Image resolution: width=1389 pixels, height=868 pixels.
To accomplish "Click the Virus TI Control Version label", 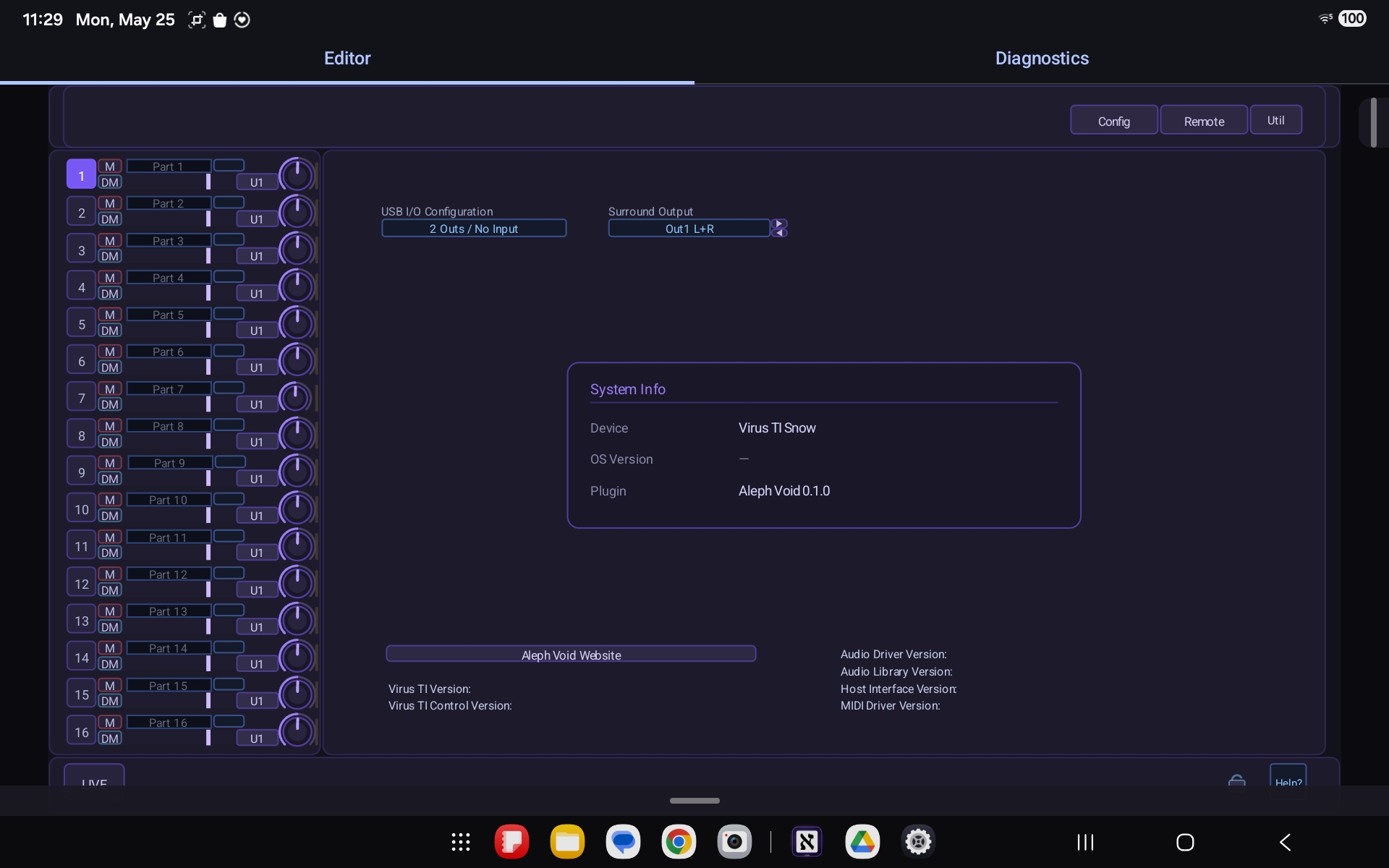I will point(450,706).
